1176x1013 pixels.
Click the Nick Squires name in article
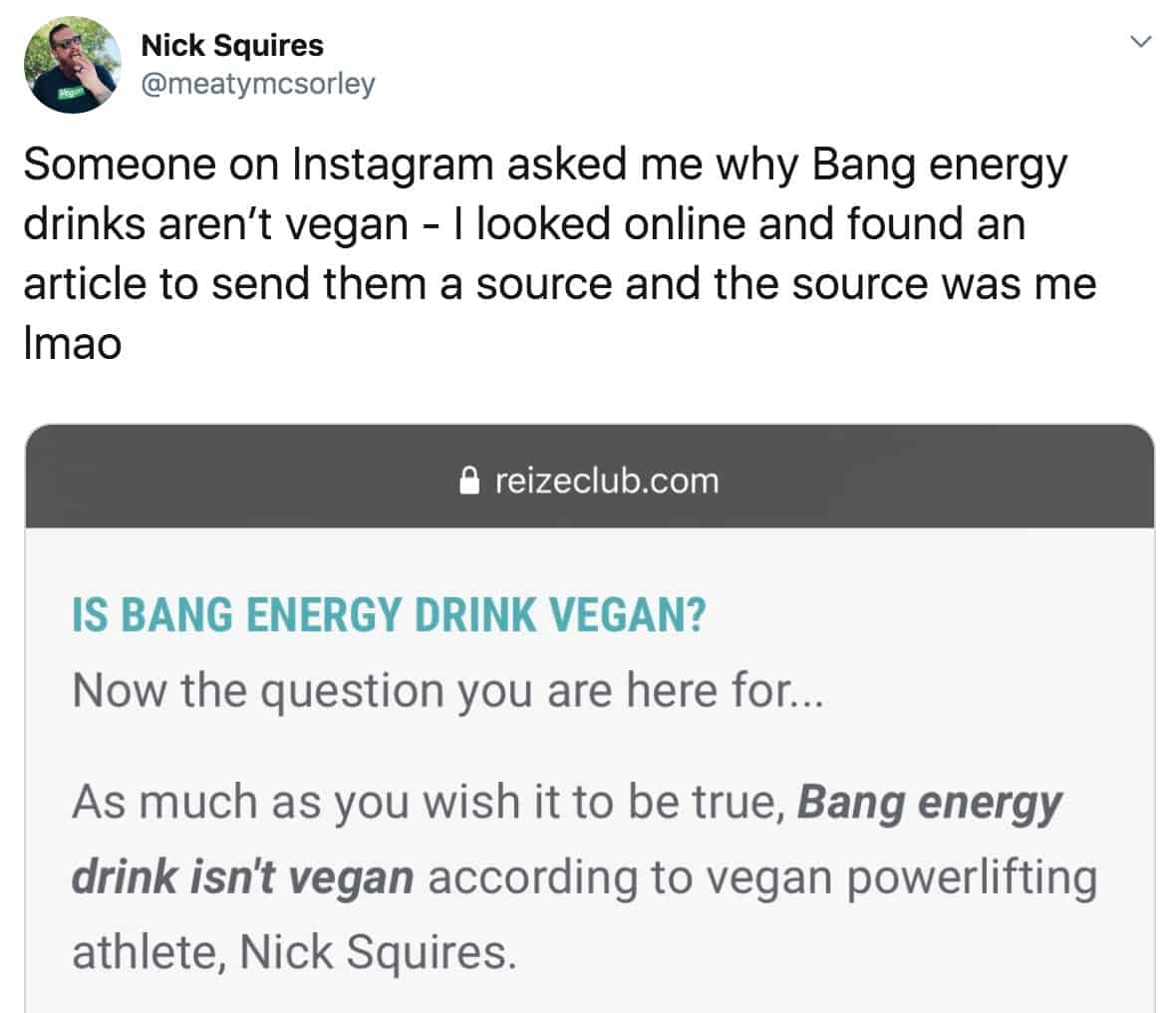point(378,951)
